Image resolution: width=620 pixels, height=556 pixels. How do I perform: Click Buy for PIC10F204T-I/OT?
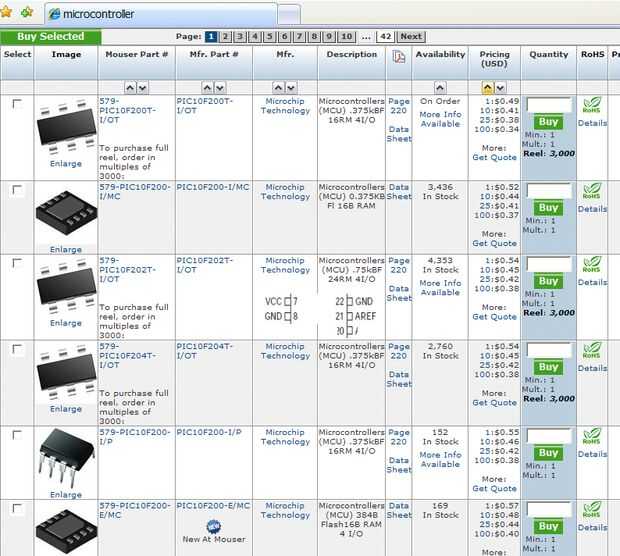point(548,367)
